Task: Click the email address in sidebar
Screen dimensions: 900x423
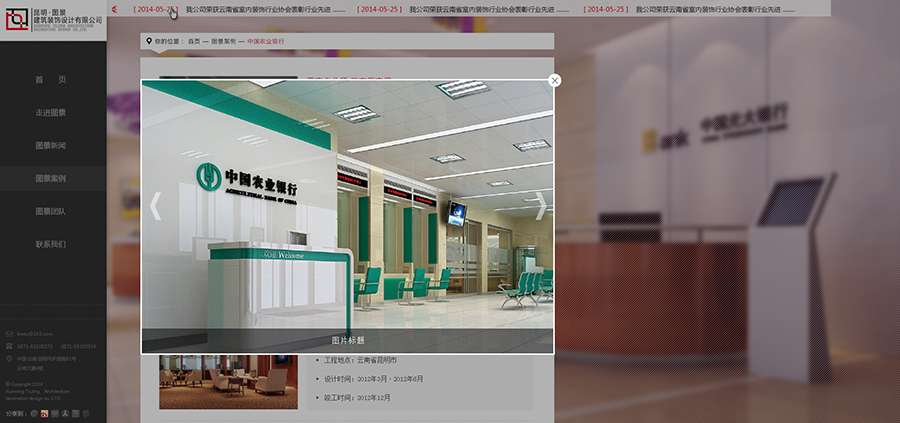Action: (x=34, y=334)
